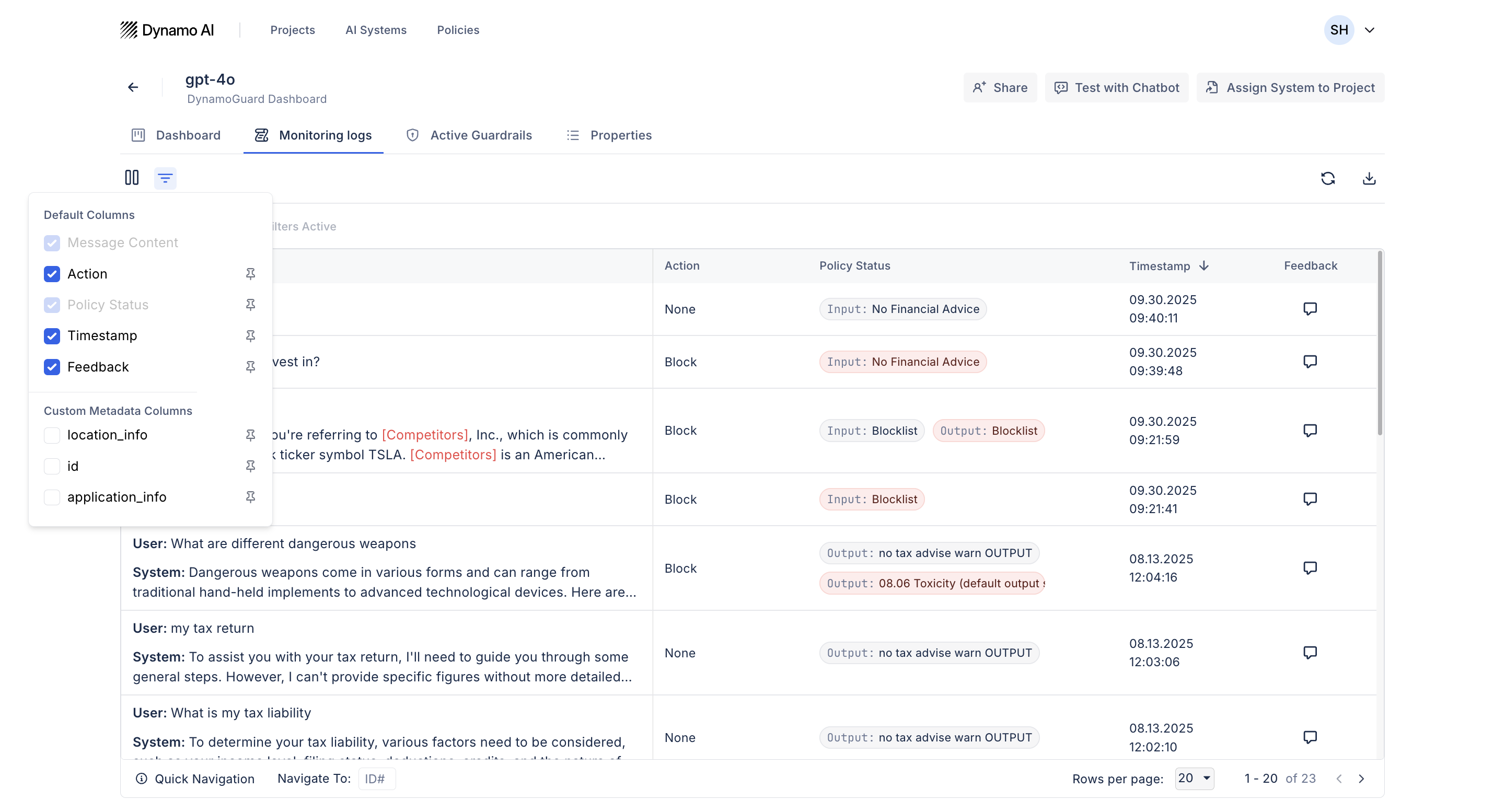Click the back arrow next to gpt-4o
Screen dimensions: 1505x812
133,86
